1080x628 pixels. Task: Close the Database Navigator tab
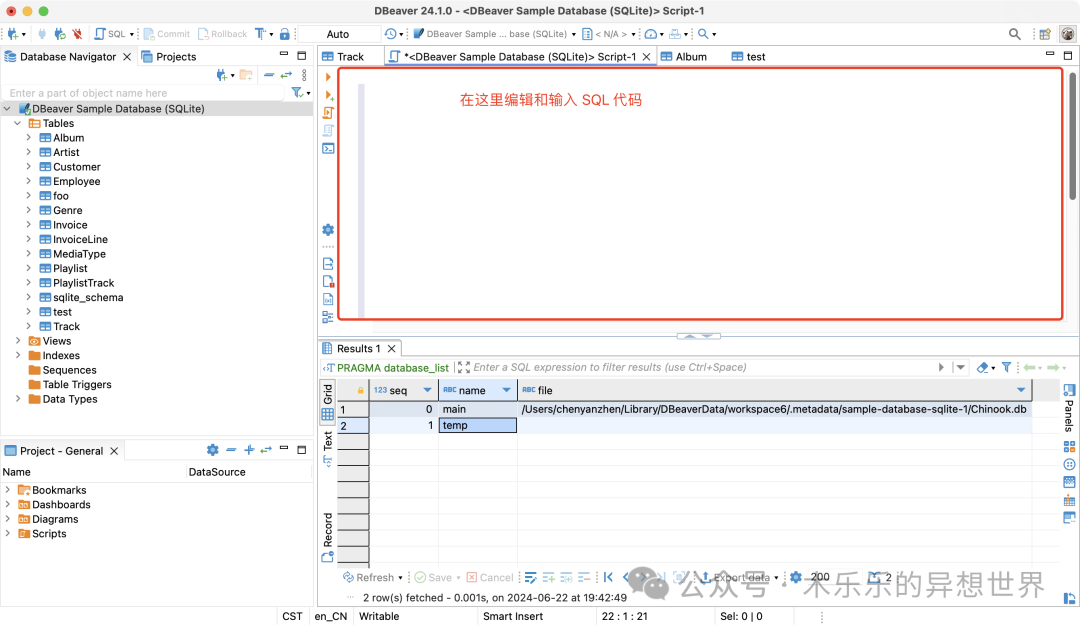coord(127,56)
